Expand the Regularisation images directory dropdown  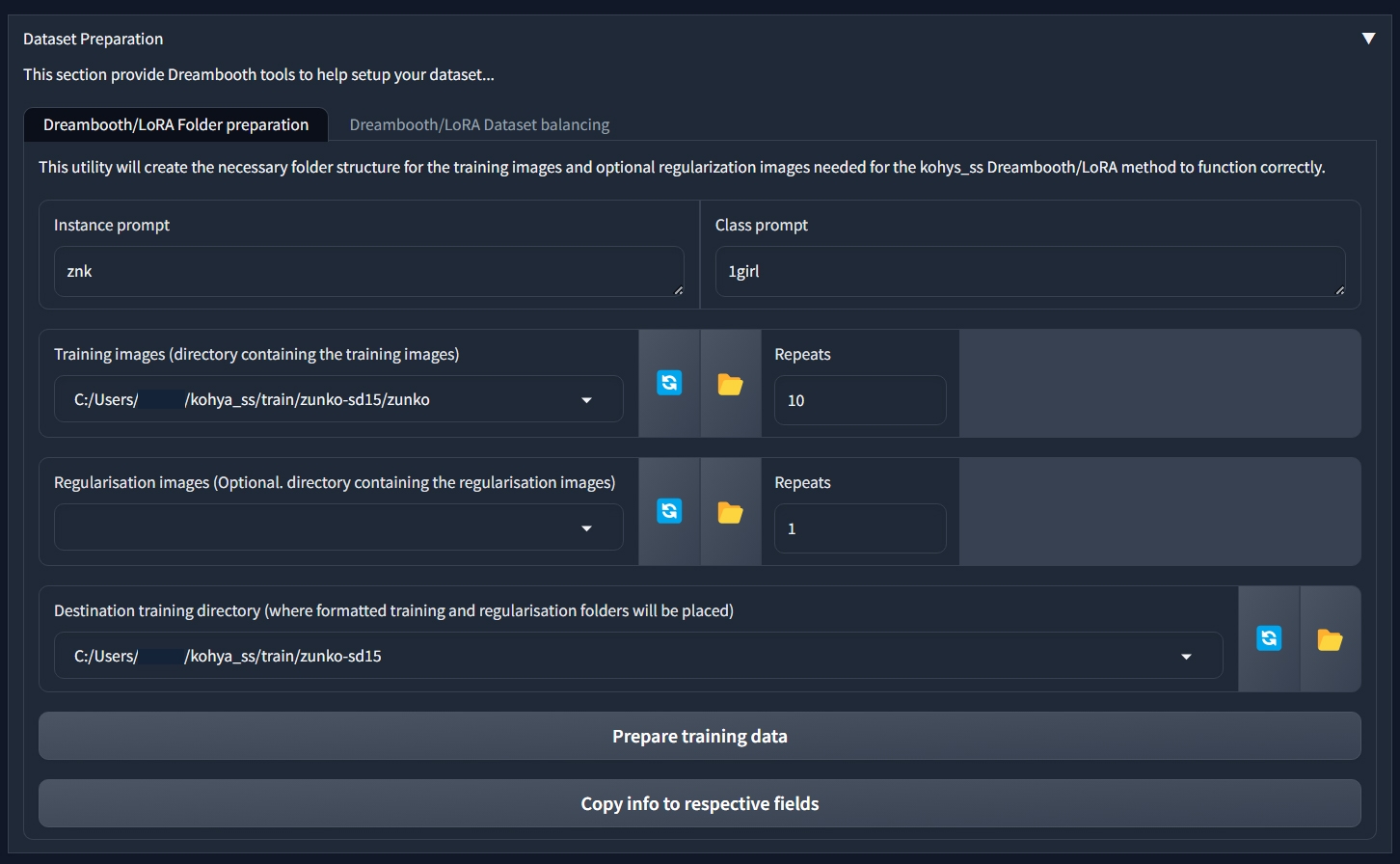pyautogui.click(x=586, y=527)
